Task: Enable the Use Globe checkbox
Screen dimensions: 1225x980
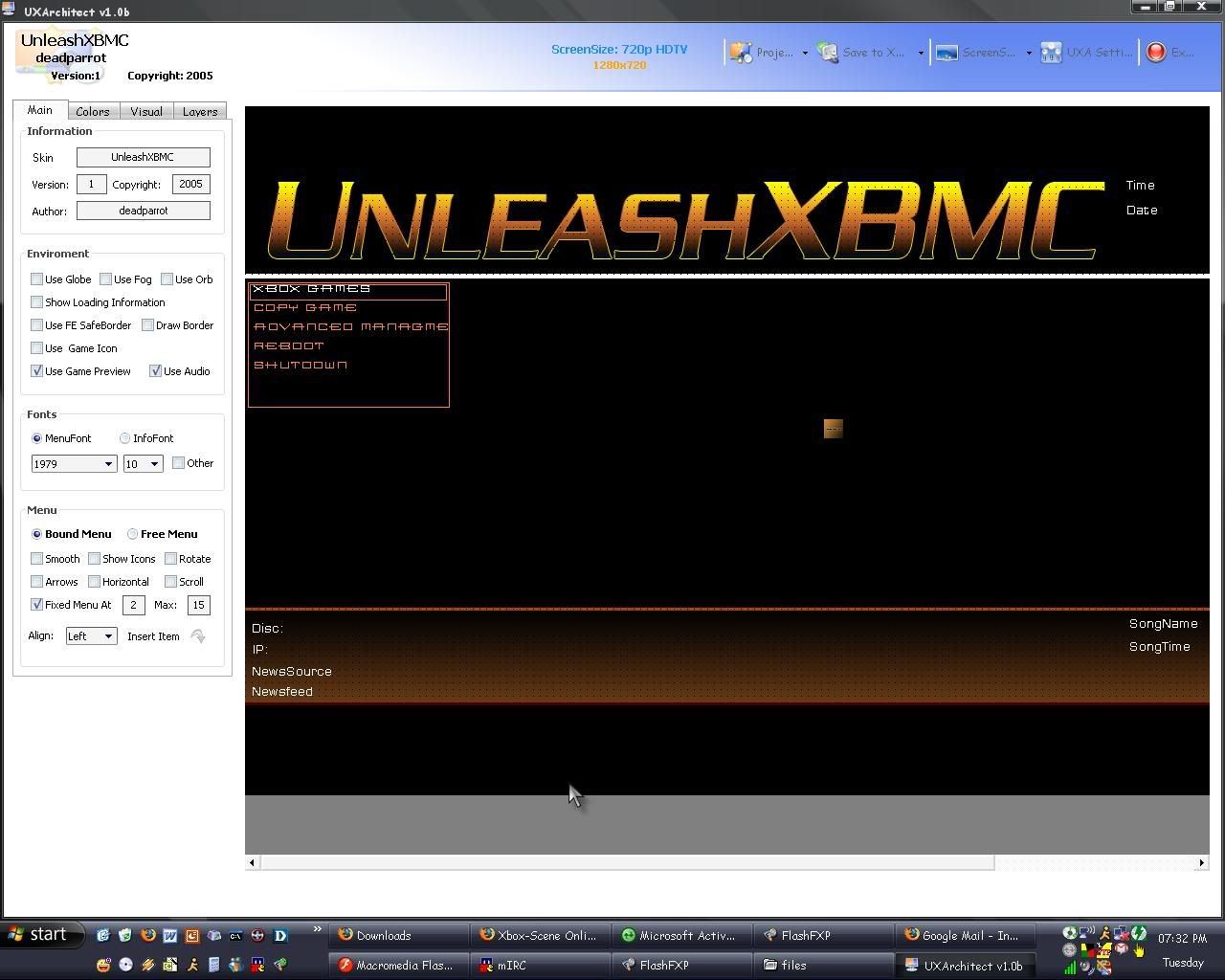Action: (x=37, y=279)
